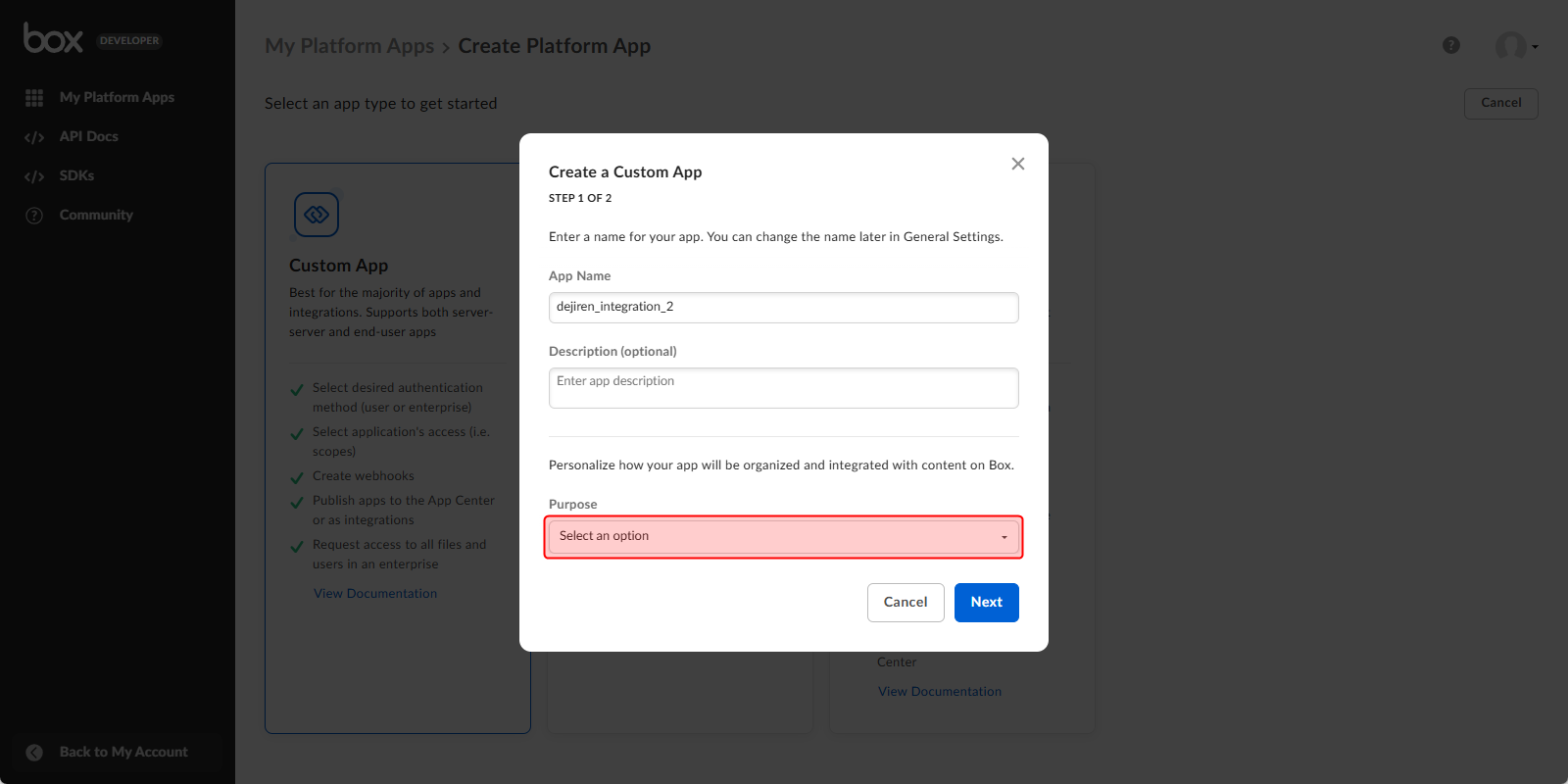Open SDKs in sidebar

tap(76, 175)
